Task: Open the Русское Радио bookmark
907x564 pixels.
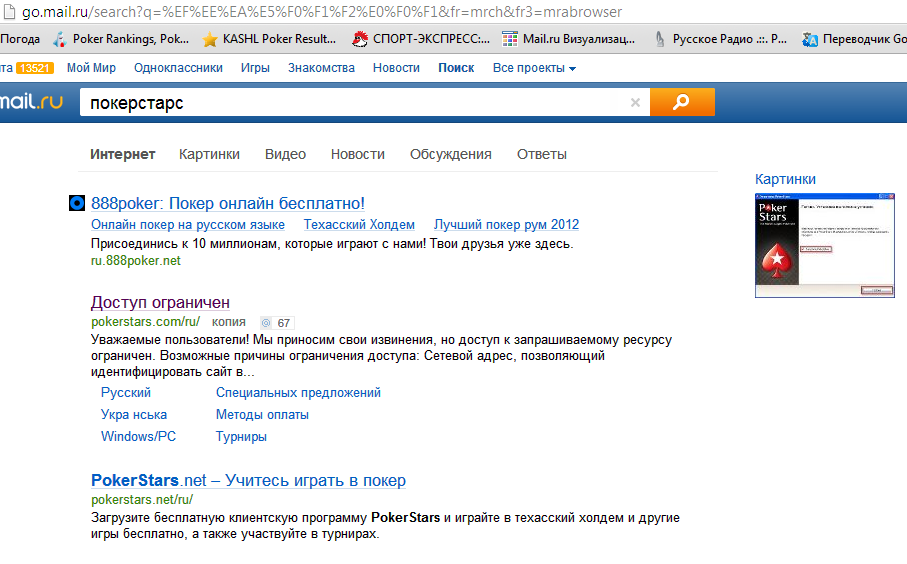Action: tap(660, 40)
